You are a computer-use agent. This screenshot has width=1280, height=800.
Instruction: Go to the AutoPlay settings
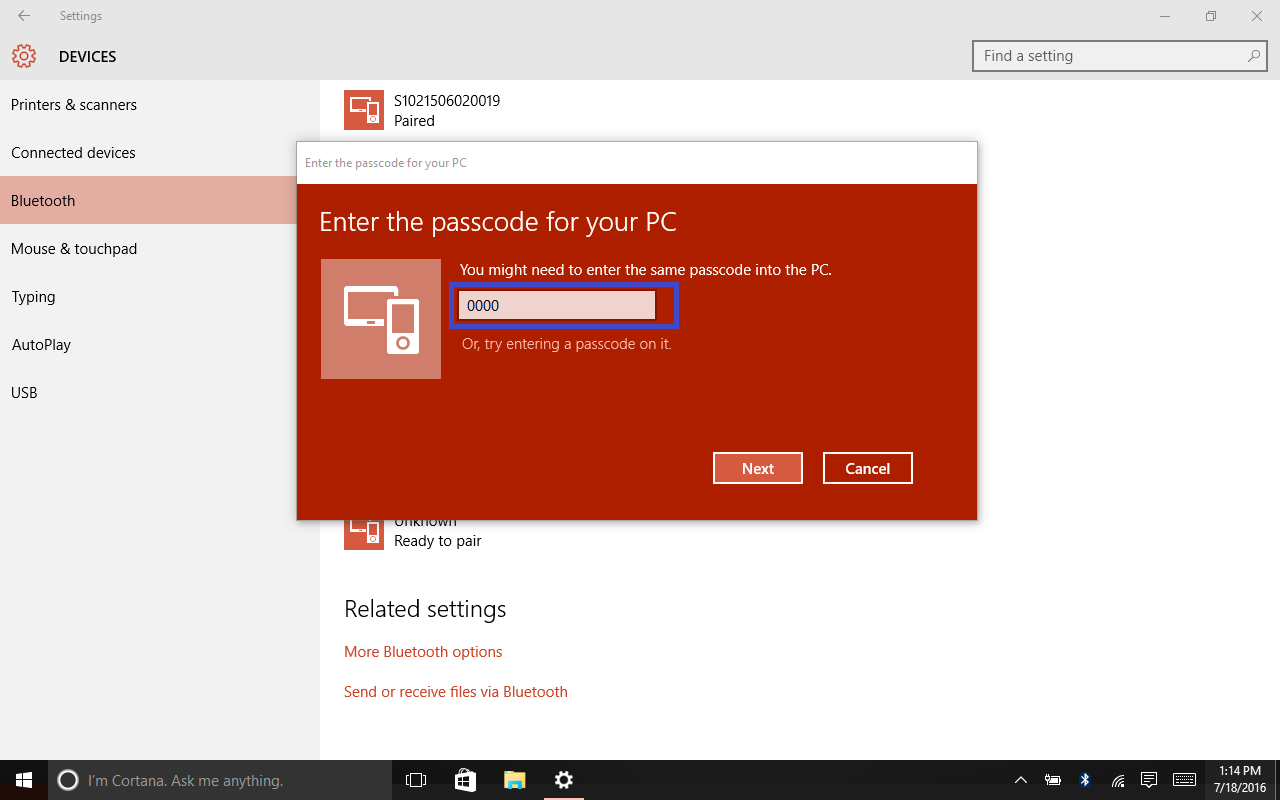click(41, 345)
